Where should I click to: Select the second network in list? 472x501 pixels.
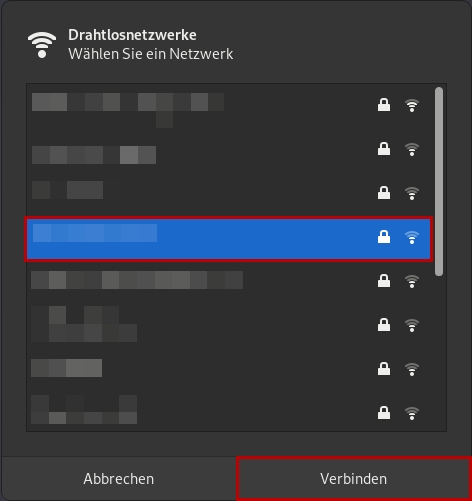230,151
